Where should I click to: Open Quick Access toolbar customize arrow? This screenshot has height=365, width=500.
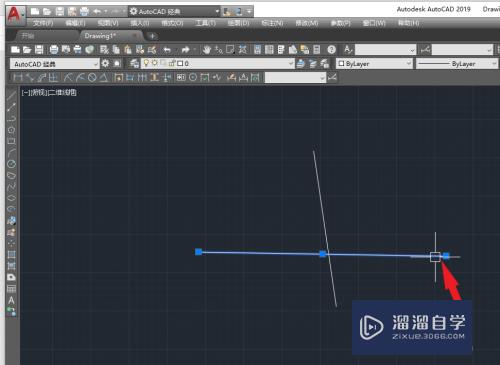coord(249,12)
